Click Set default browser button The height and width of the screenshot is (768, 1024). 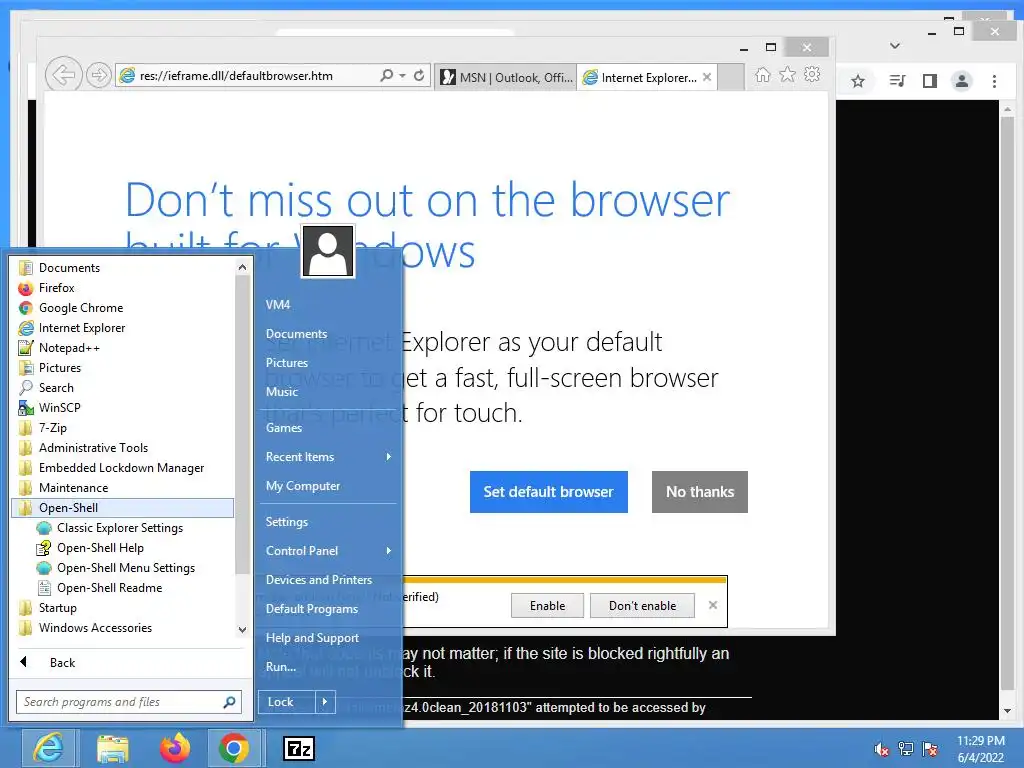tap(549, 492)
